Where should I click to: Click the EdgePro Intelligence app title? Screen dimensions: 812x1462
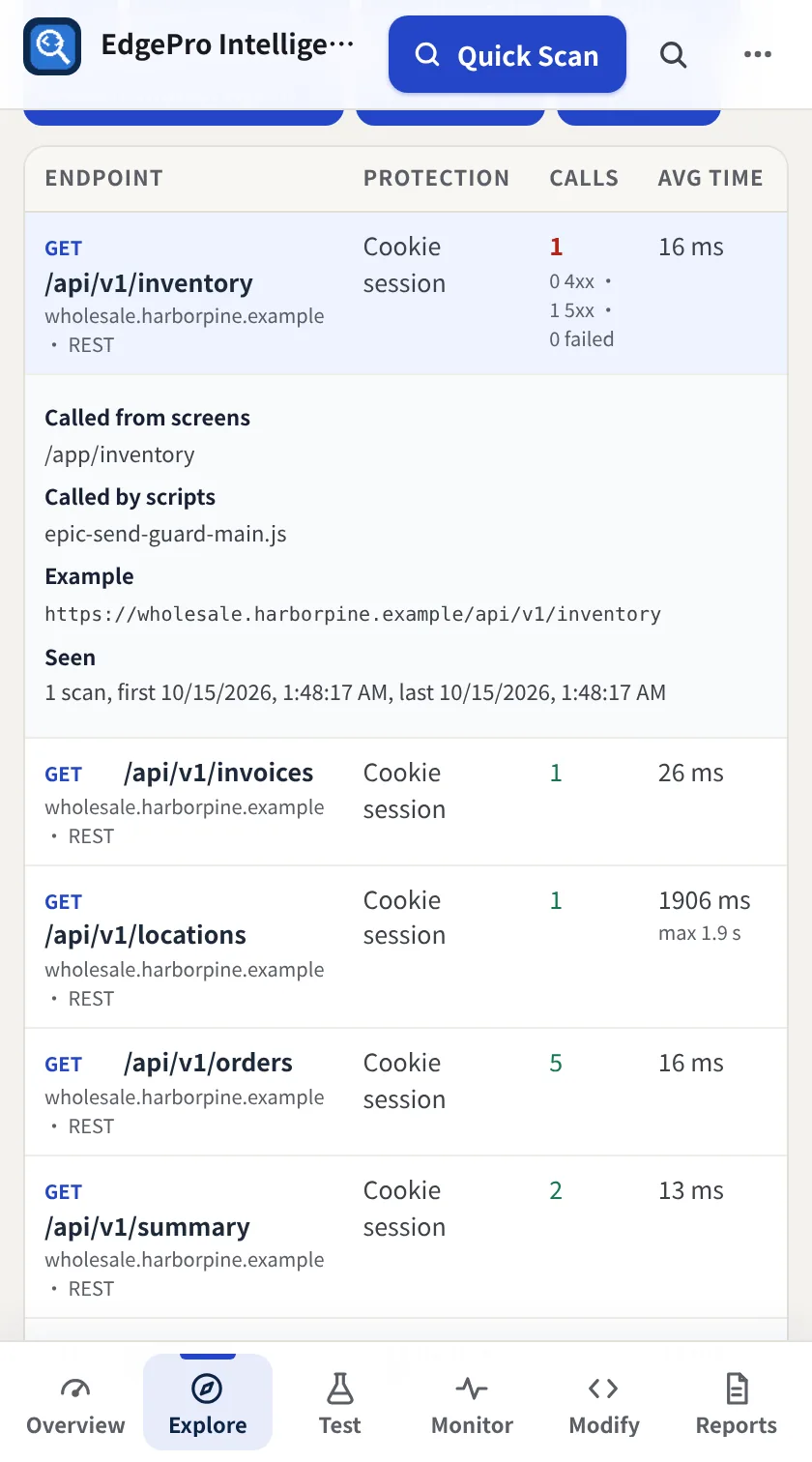pos(228,45)
